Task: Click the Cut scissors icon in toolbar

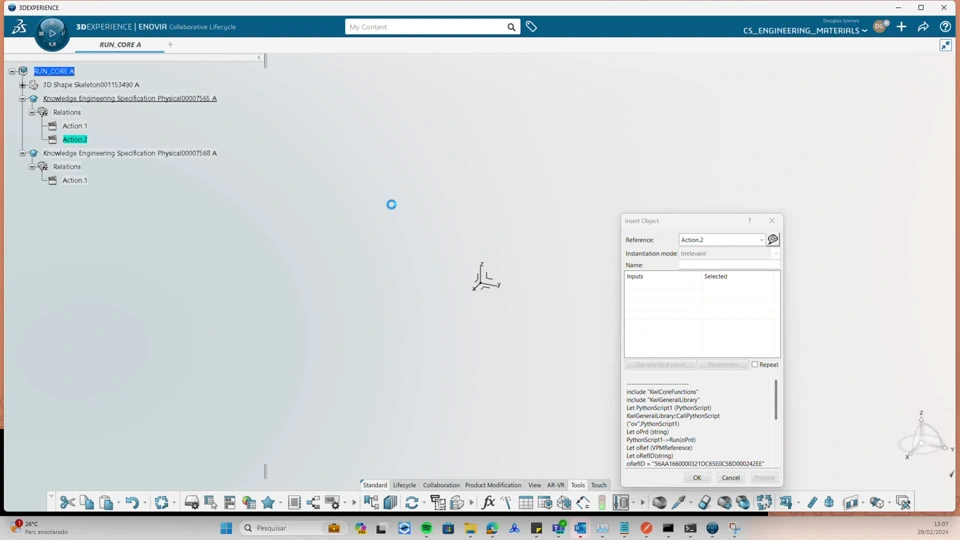Action: [x=67, y=503]
